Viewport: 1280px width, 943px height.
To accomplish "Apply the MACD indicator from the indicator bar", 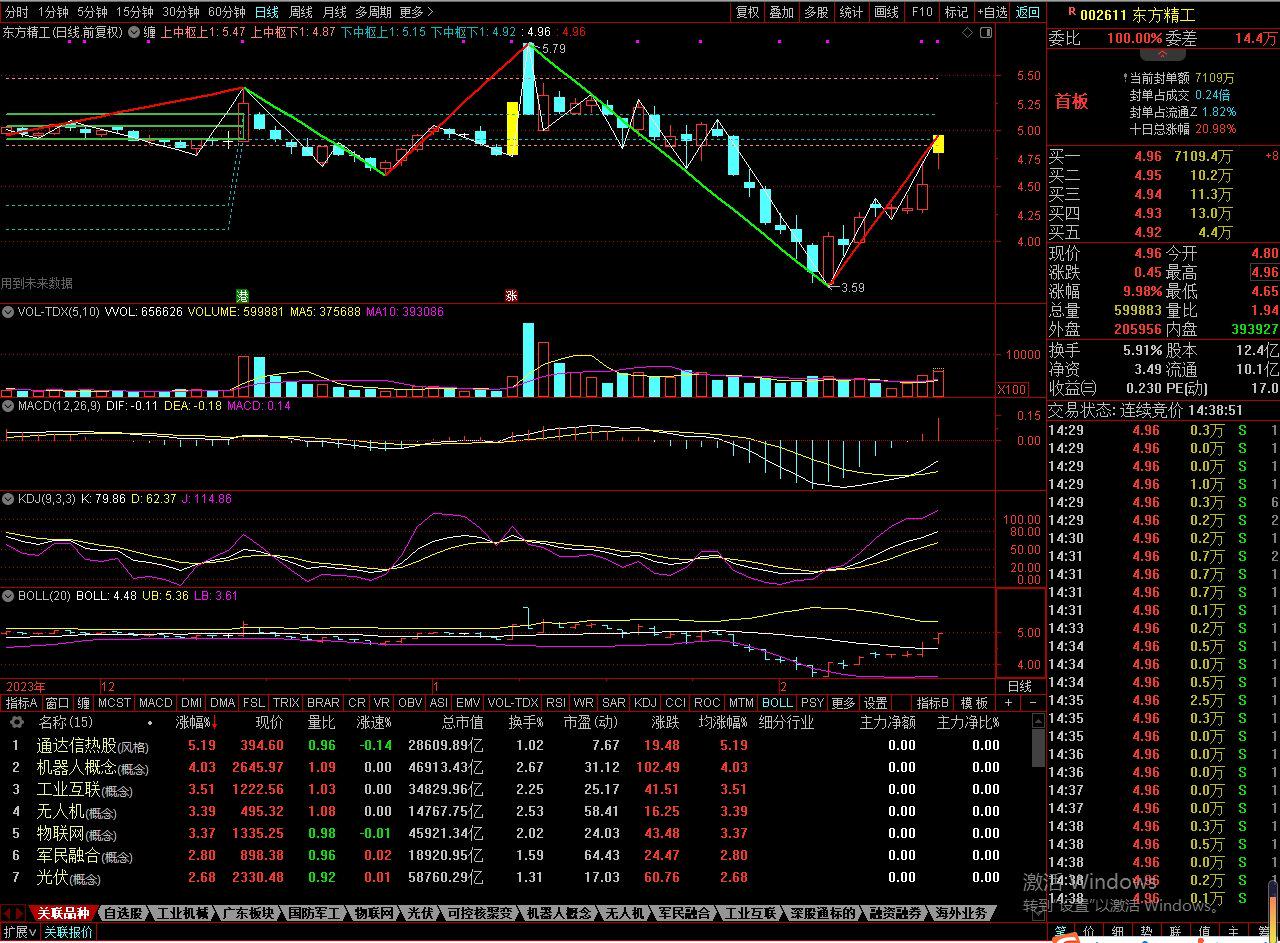I will coord(155,703).
